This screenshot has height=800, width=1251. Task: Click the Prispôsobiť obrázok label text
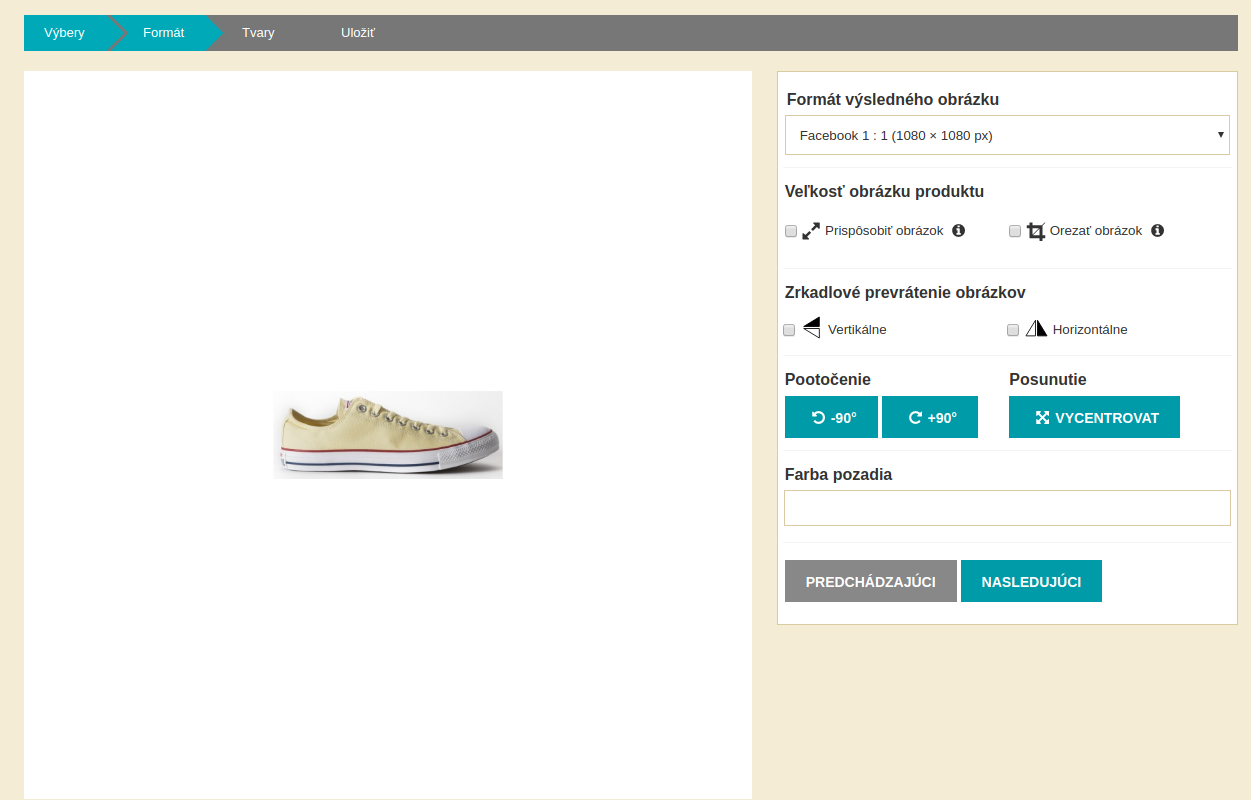pyautogui.click(x=884, y=231)
